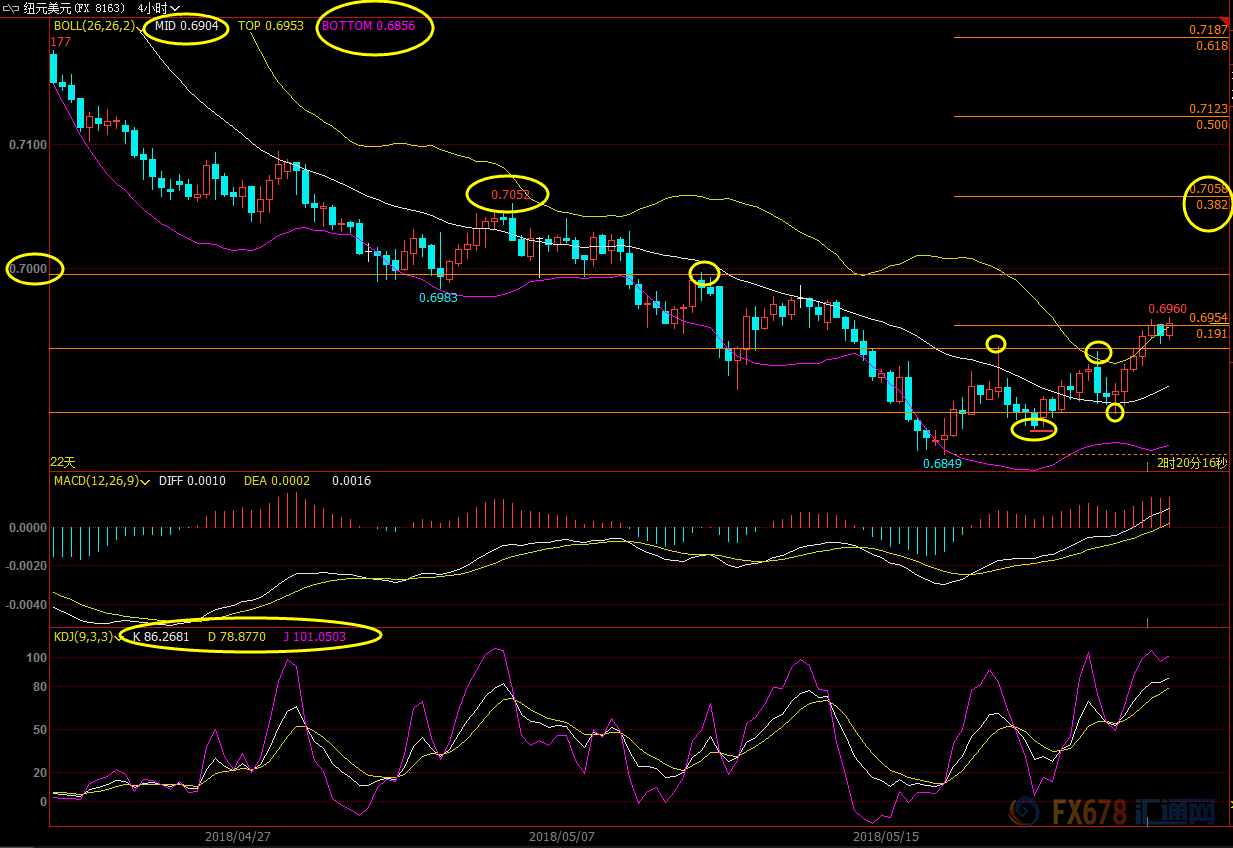Click the MACD DIFF 0.0010 value
The width and height of the screenshot is (1233, 848).
192,481
